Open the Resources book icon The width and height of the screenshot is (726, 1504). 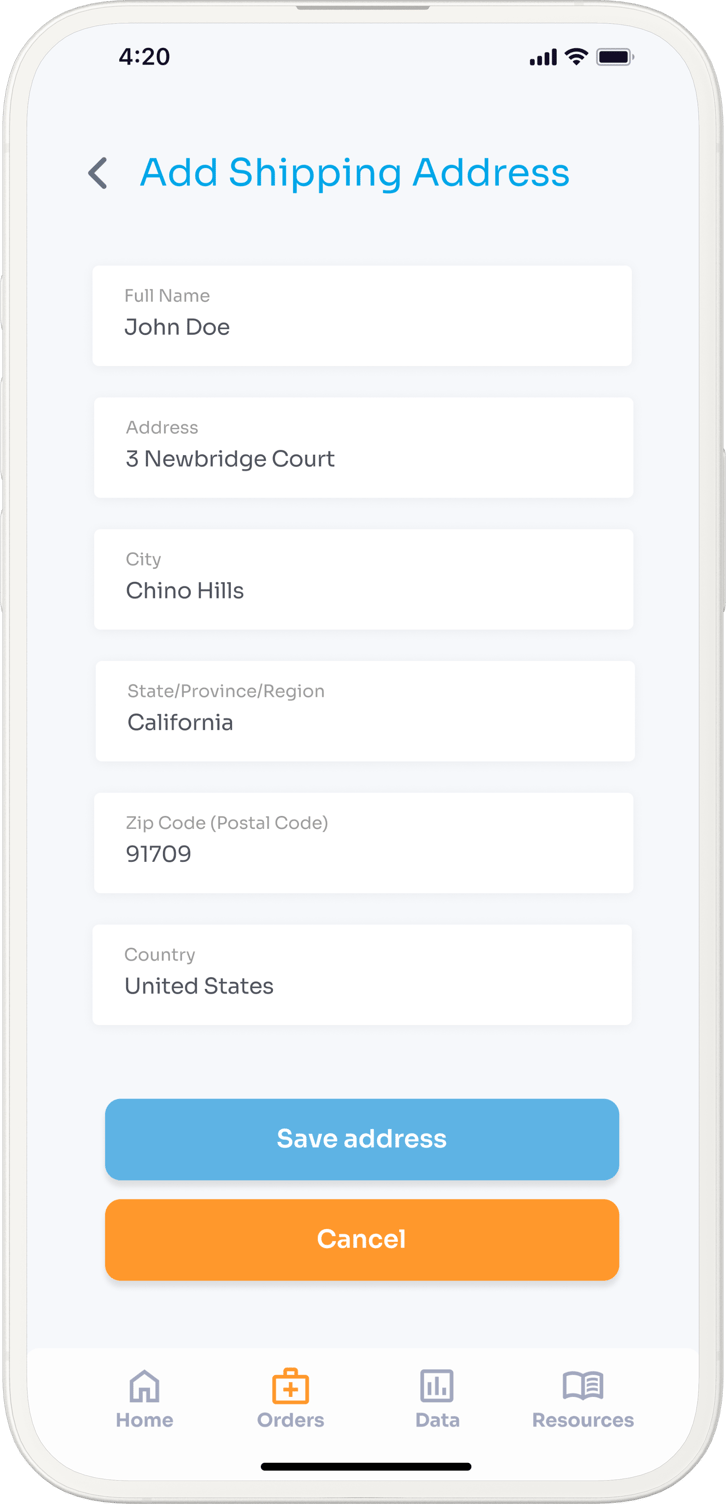pos(583,1385)
